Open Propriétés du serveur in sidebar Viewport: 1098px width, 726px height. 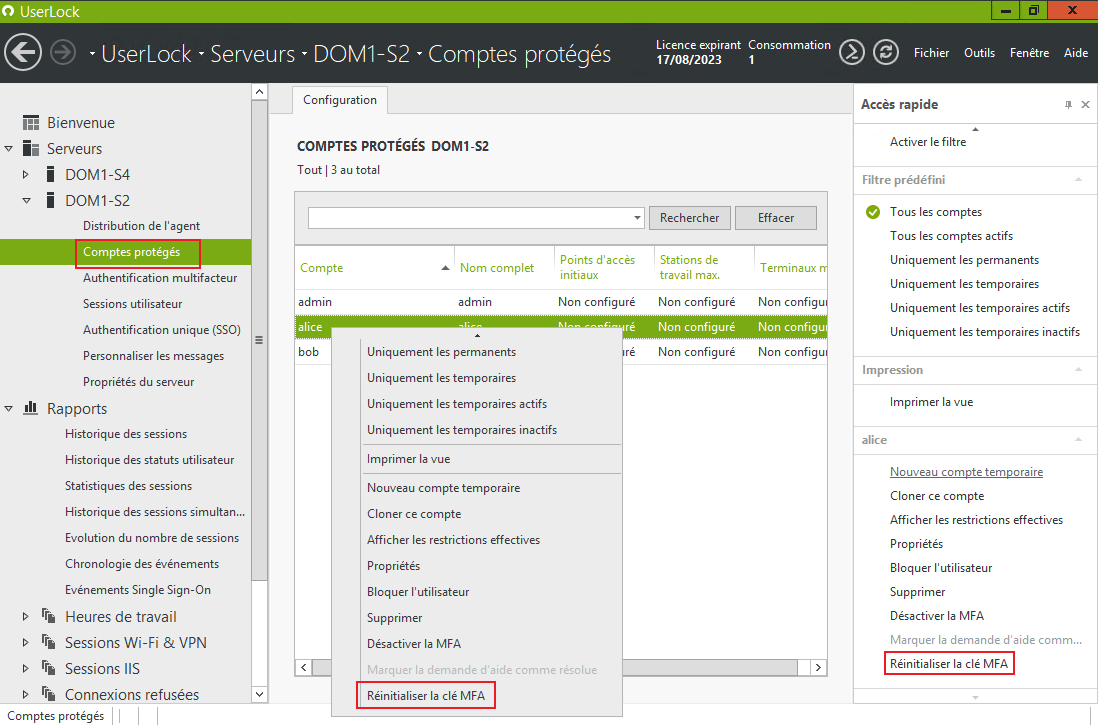(138, 382)
